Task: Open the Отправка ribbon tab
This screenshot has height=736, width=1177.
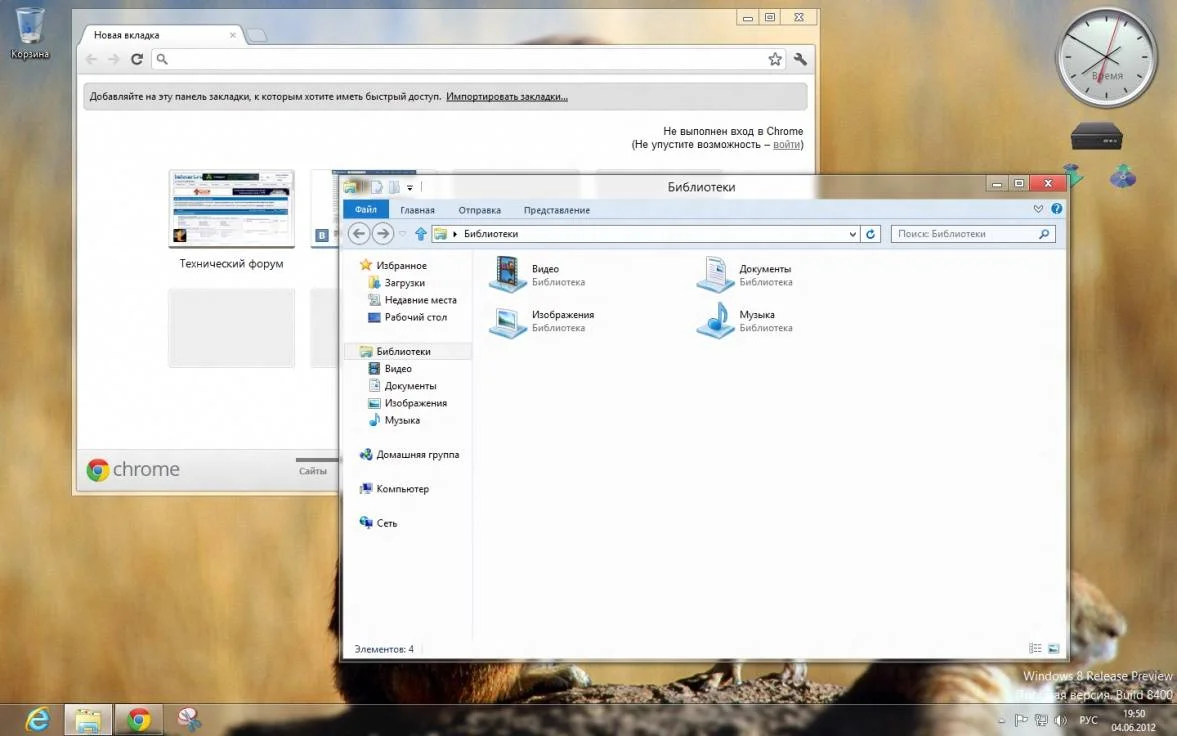Action: 480,210
